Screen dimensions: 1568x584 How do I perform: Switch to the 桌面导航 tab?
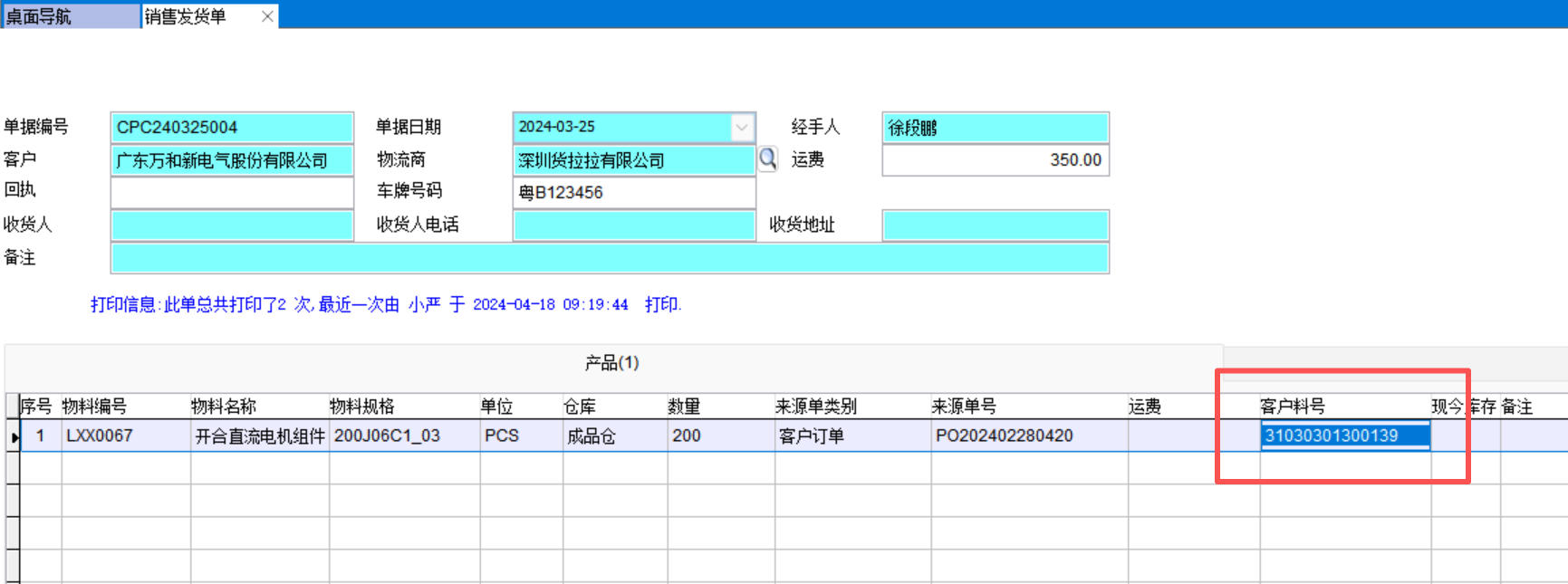click(x=71, y=16)
